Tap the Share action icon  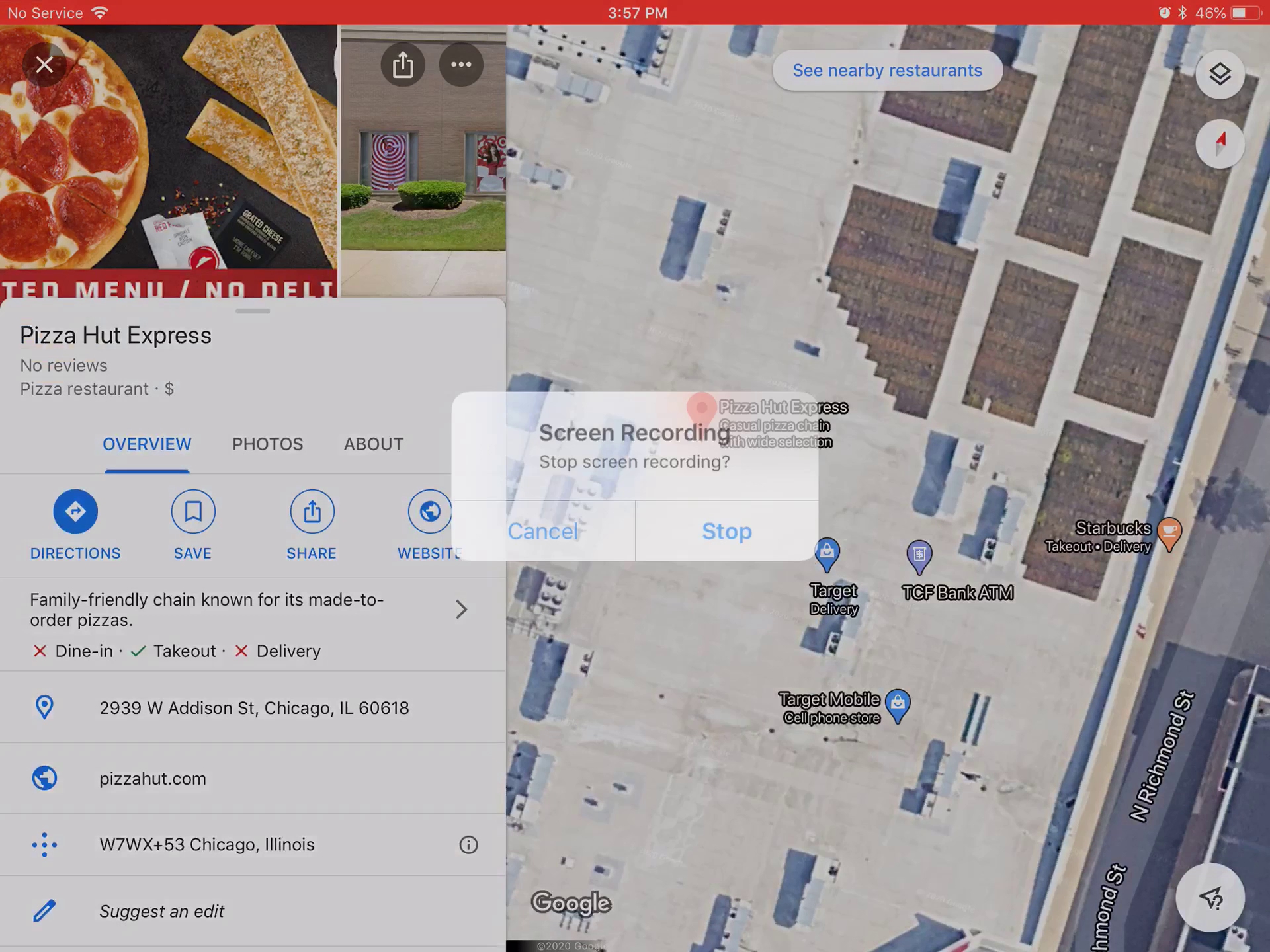tap(312, 512)
